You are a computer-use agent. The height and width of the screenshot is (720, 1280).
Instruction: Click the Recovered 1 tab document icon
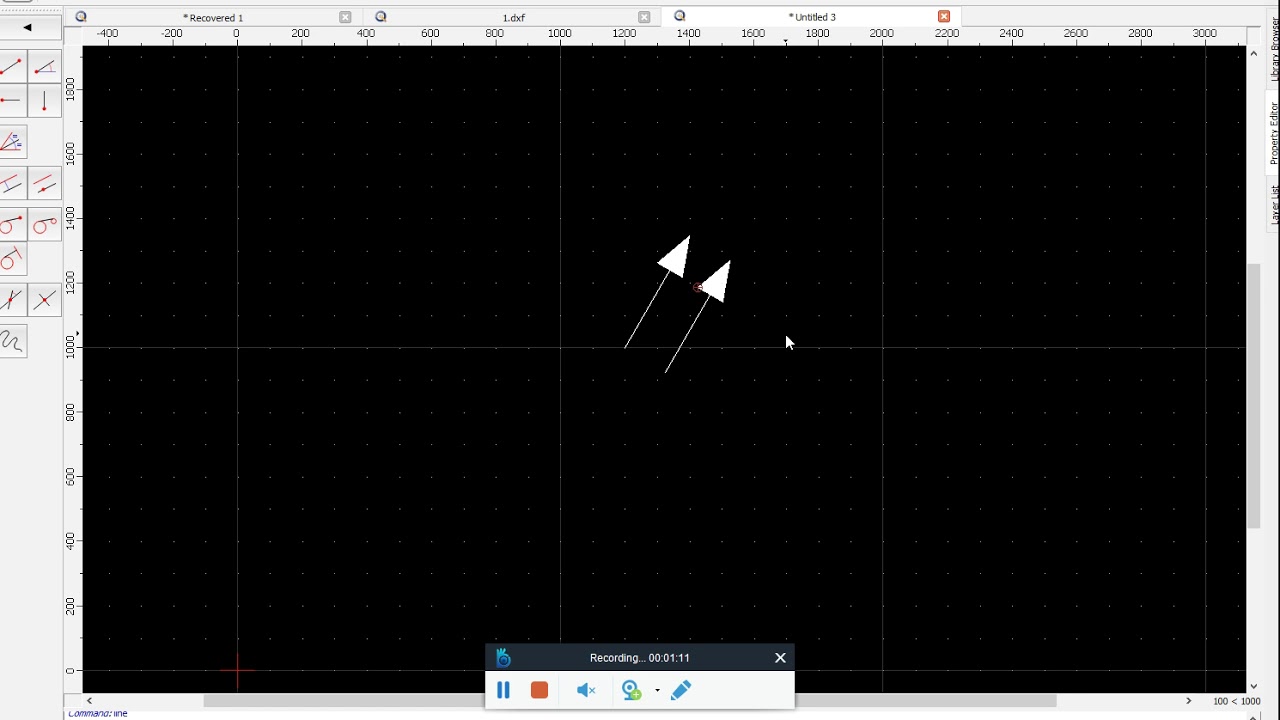click(81, 17)
